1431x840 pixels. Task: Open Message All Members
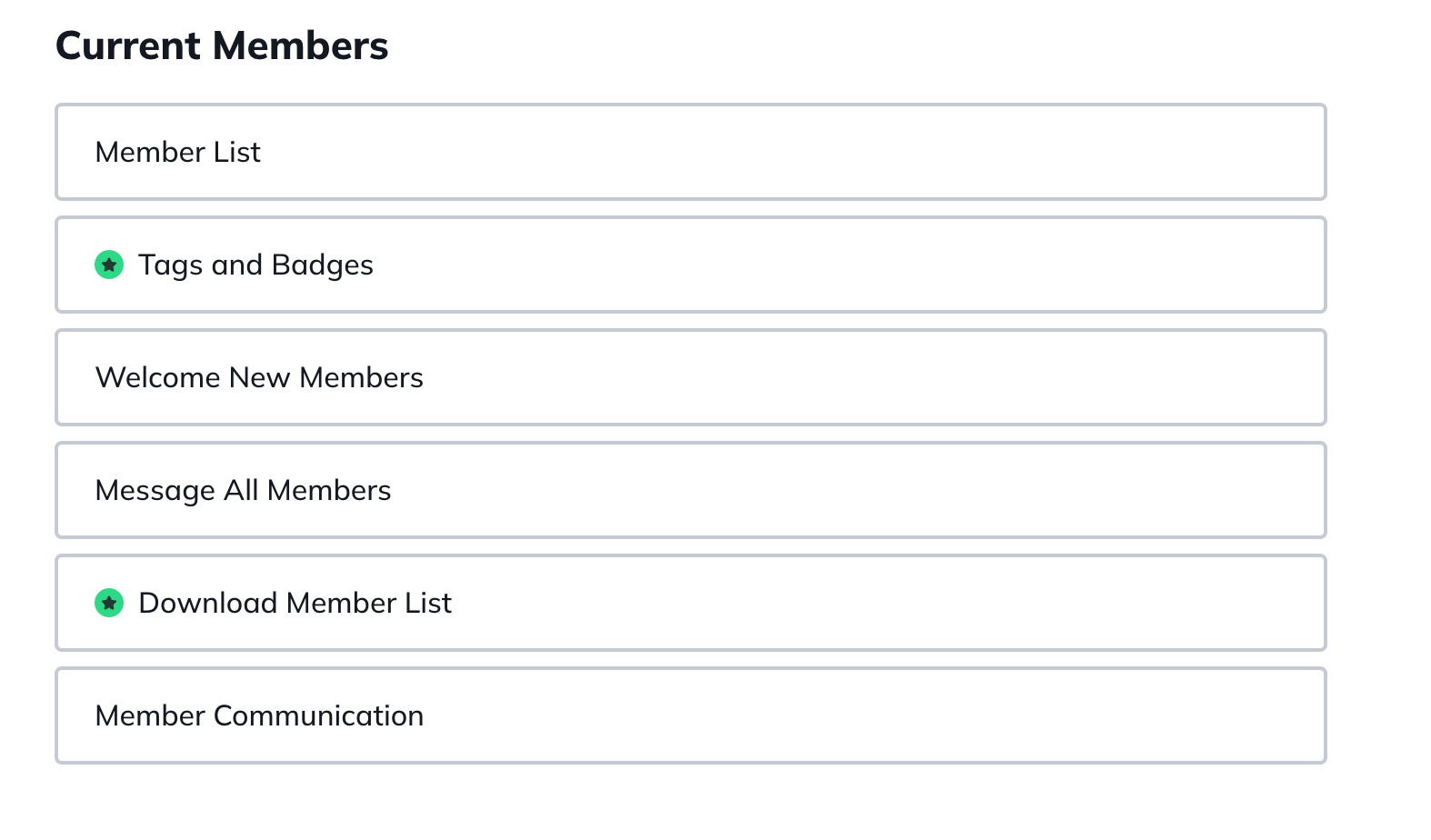pyautogui.click(x=691, y=490)
